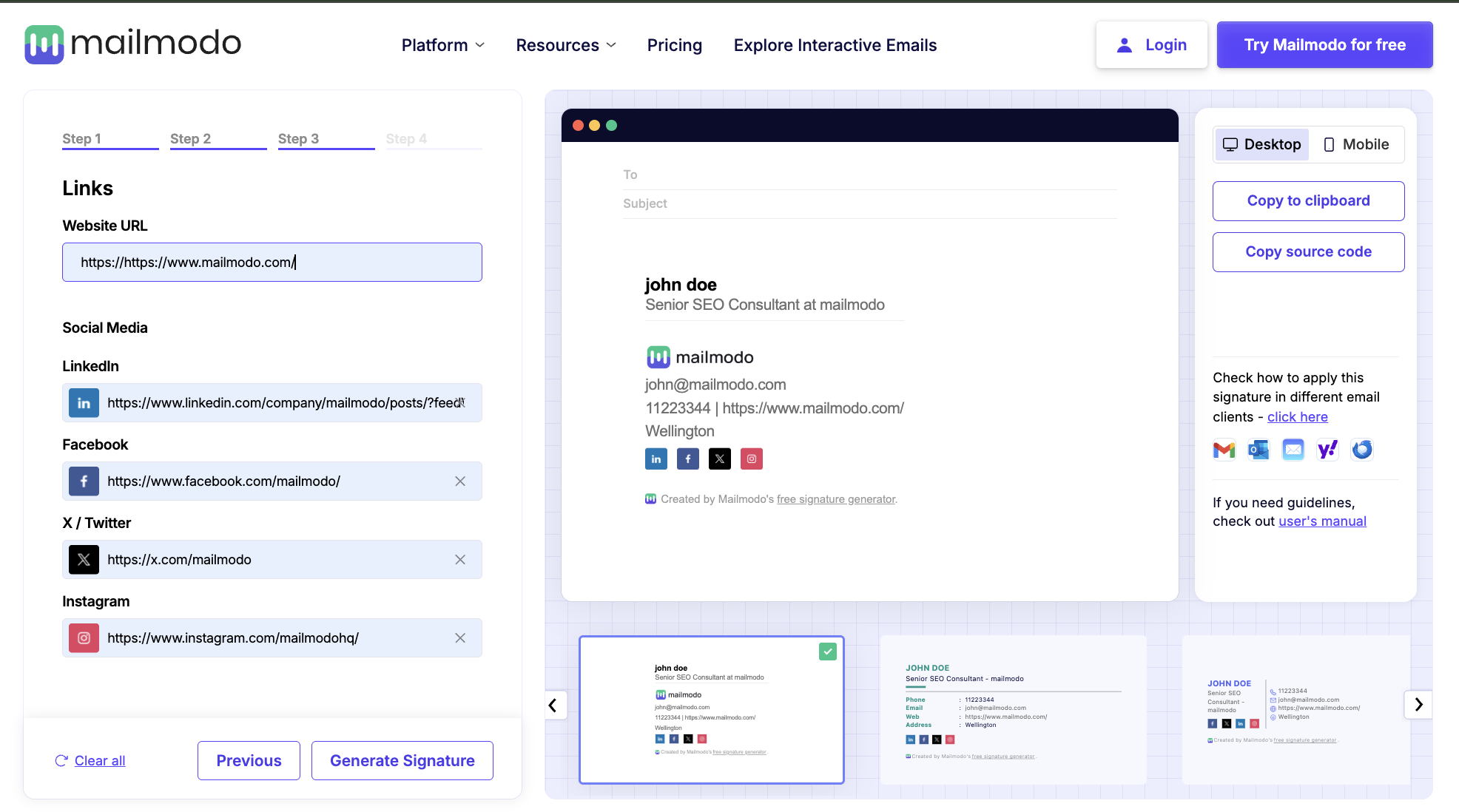
Task: Click the LinkedIn icon beside the LinkedIn field
Action: (84, 403)
